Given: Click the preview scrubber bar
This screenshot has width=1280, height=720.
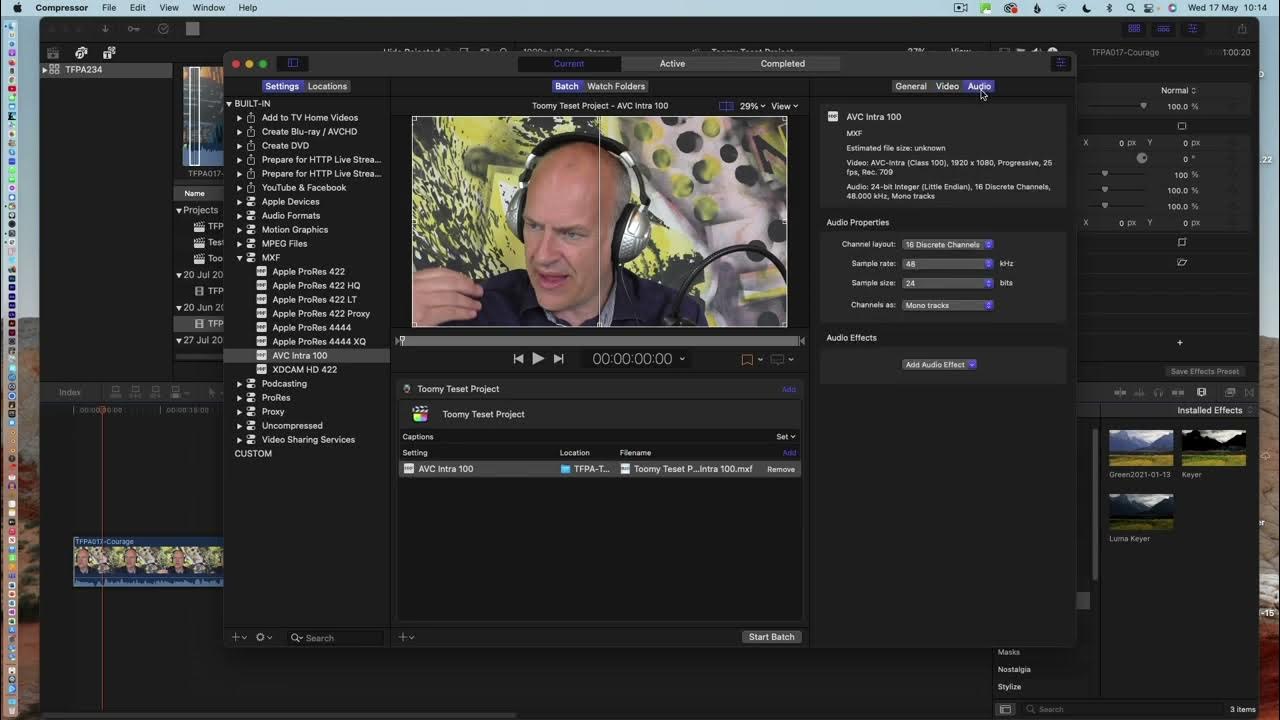Looking at the screenshot, I should click(600, 341).
